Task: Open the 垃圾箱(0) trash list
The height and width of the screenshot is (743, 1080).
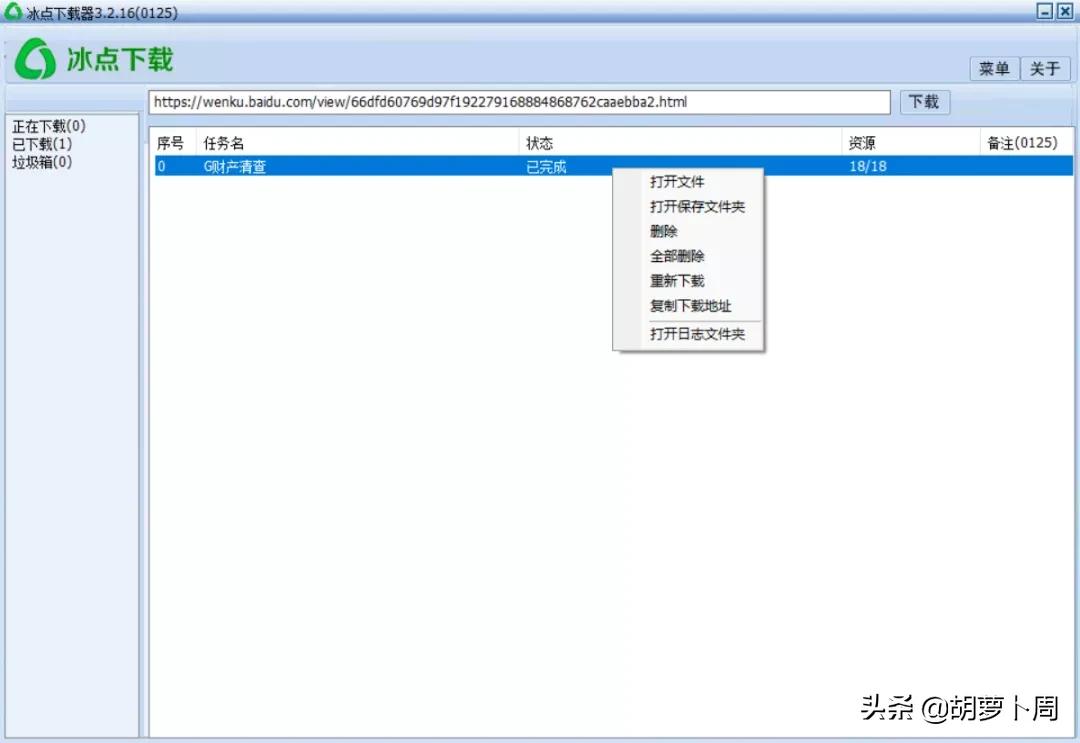Action: click(41, 161)
